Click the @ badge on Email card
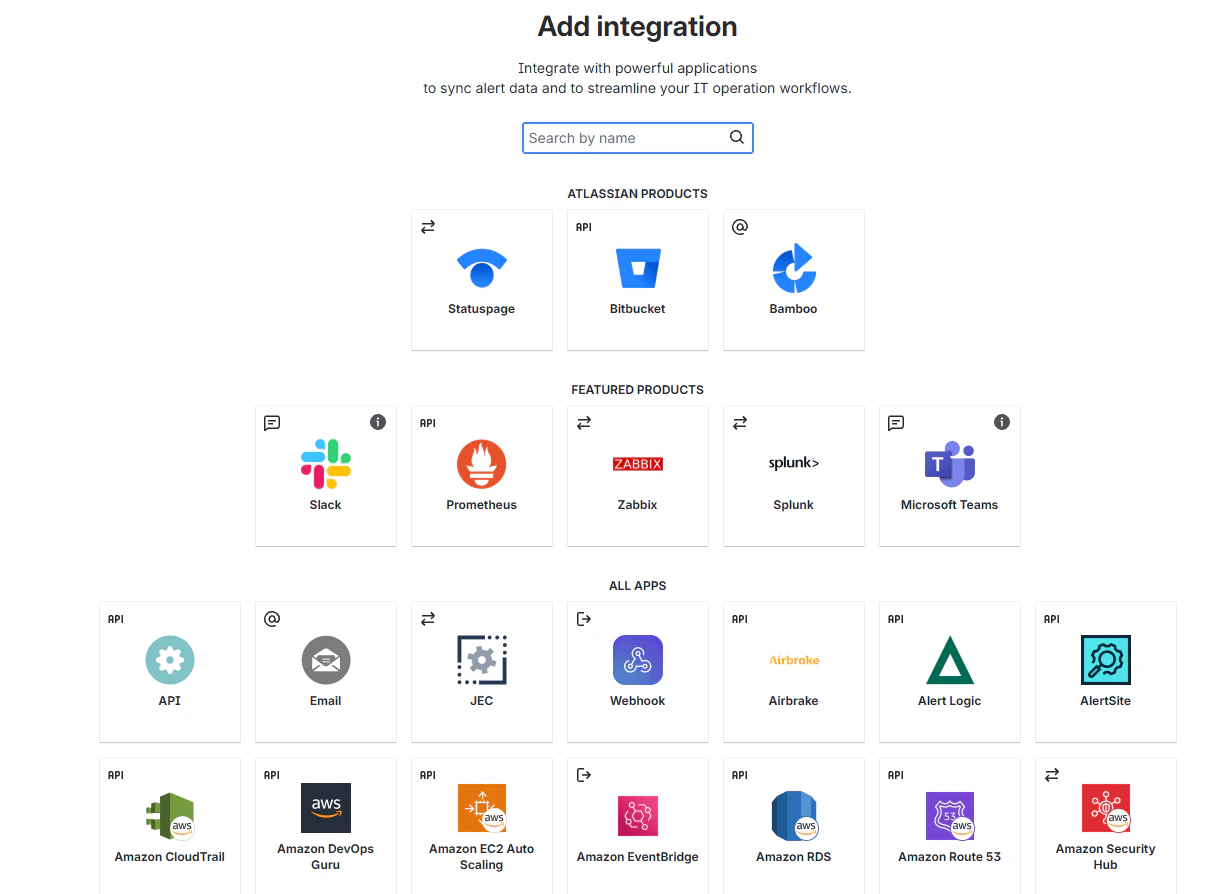 [x=272, y=619]
